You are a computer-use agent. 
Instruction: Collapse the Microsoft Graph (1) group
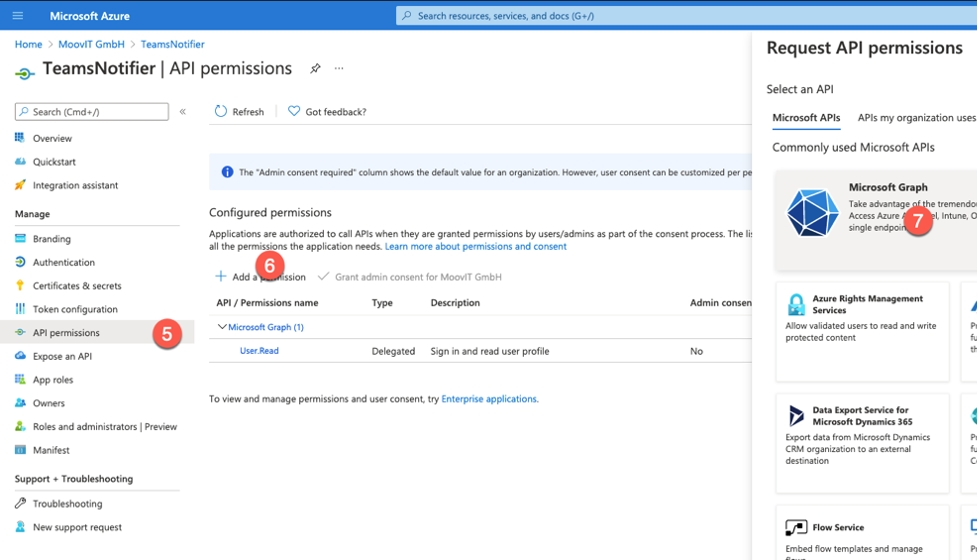click(x=222, y=327)
